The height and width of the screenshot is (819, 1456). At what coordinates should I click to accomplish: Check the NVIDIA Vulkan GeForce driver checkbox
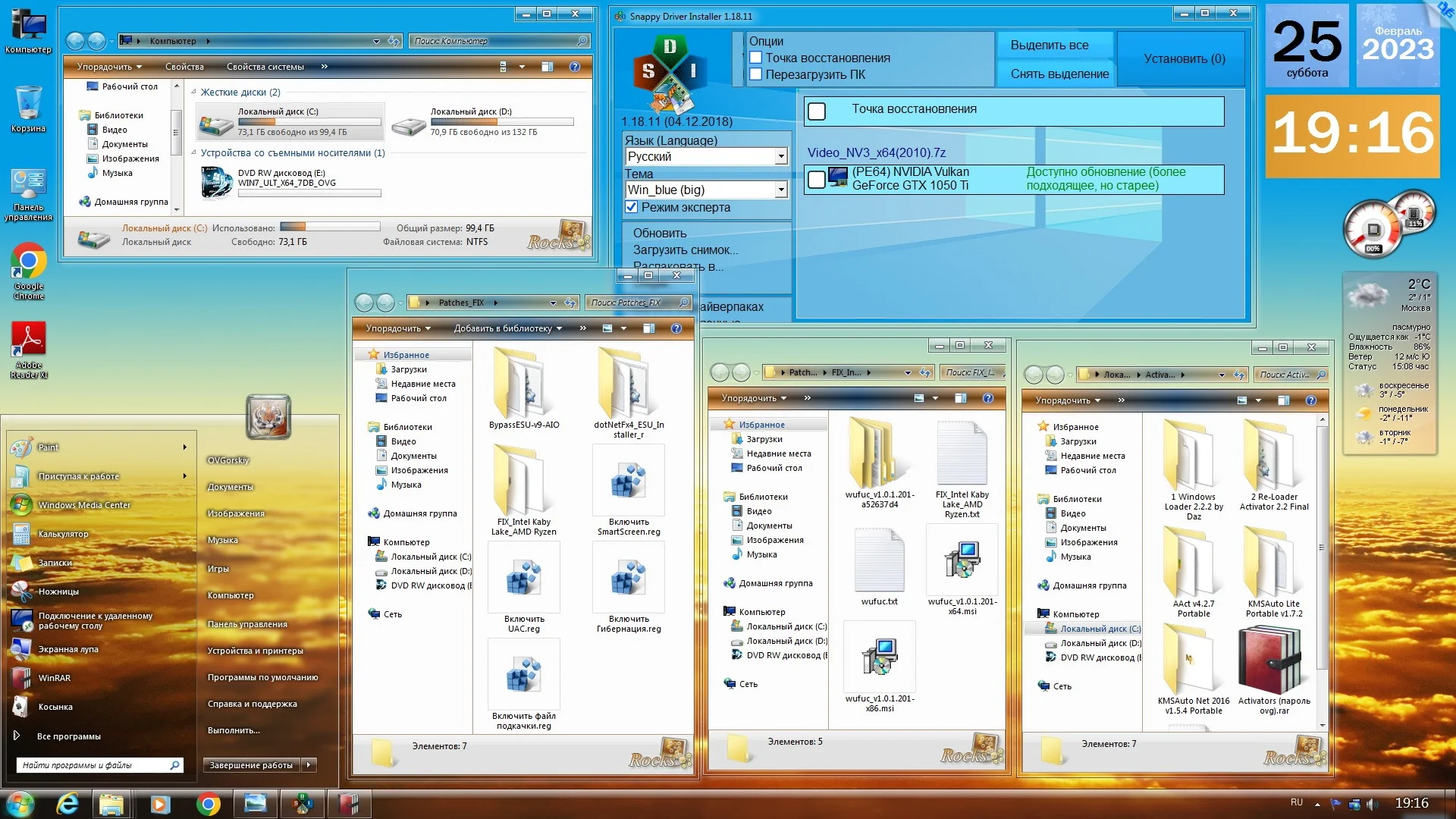click(x=817, y=180)
